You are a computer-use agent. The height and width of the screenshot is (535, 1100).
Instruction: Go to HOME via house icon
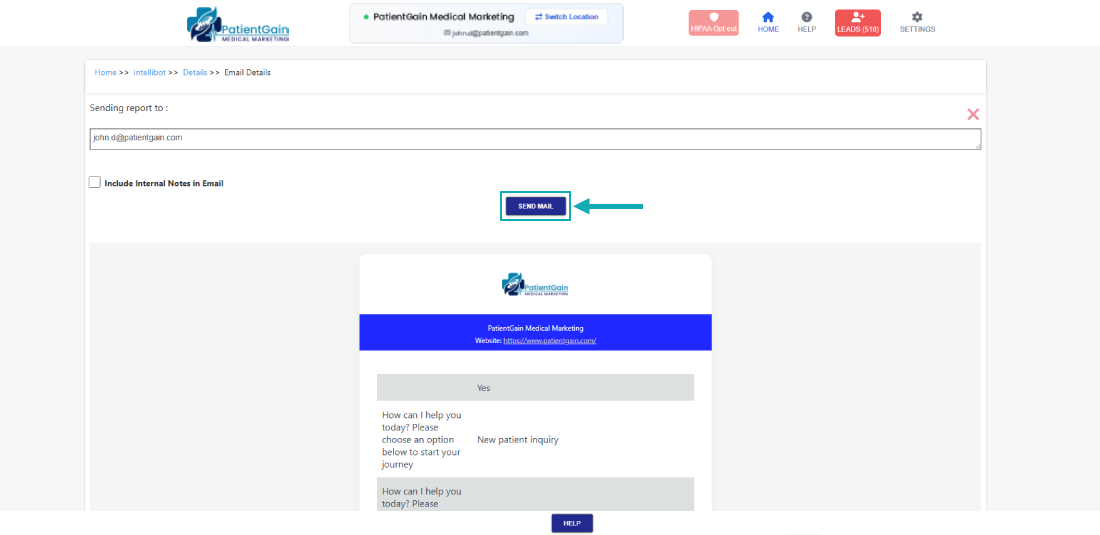coord(768,22)
